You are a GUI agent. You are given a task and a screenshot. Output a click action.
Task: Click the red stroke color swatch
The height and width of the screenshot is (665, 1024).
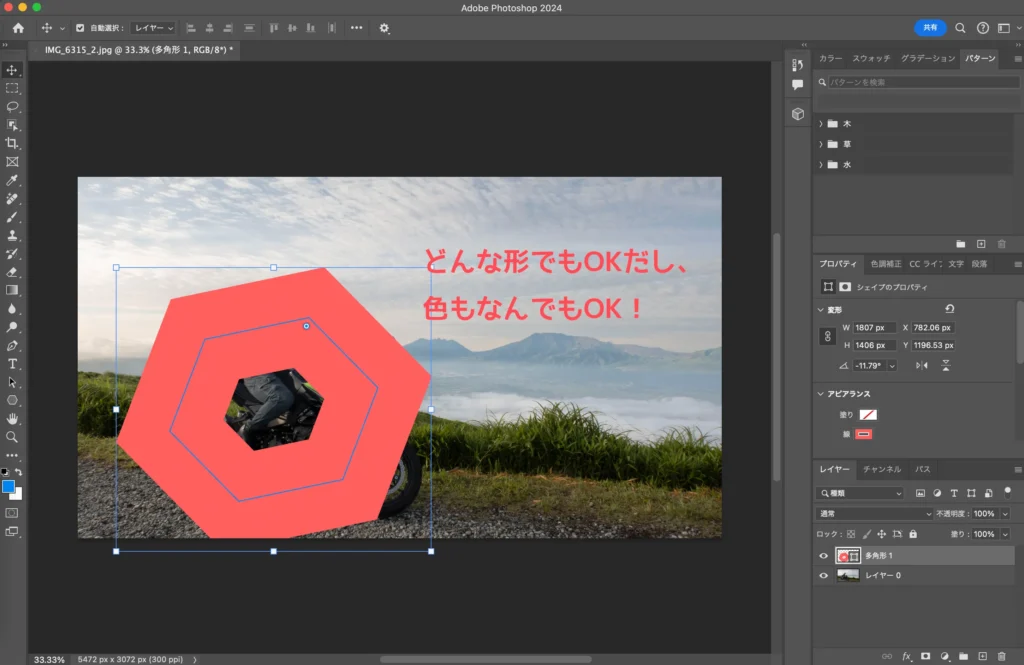[x=863, y=433]
